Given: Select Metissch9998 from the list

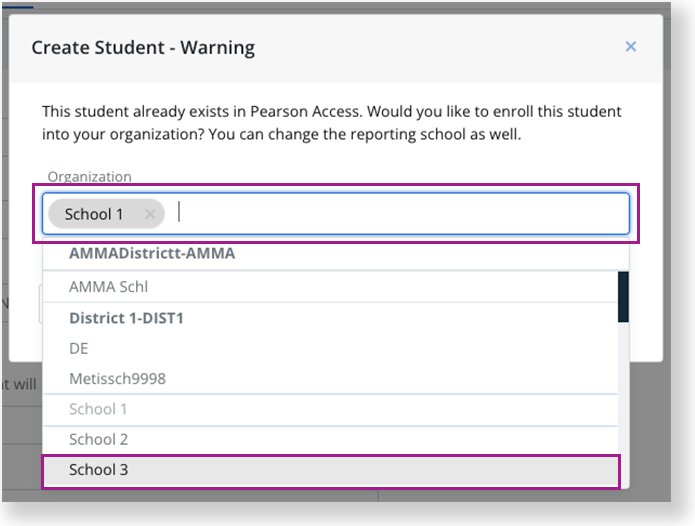Looking at the screenshot, I should pyautogui.click(x=330, y=378).
